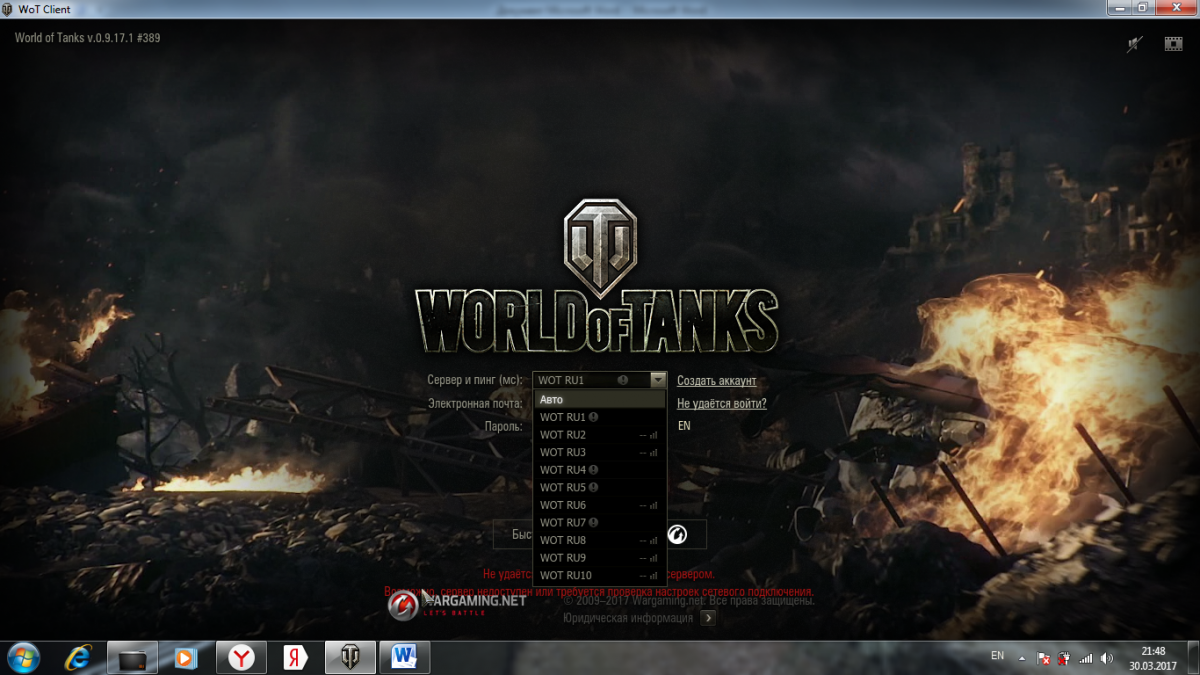Open the Создать аккаунт link
The height and width of the screenshot is (675, 1200).
click(717, 381)
